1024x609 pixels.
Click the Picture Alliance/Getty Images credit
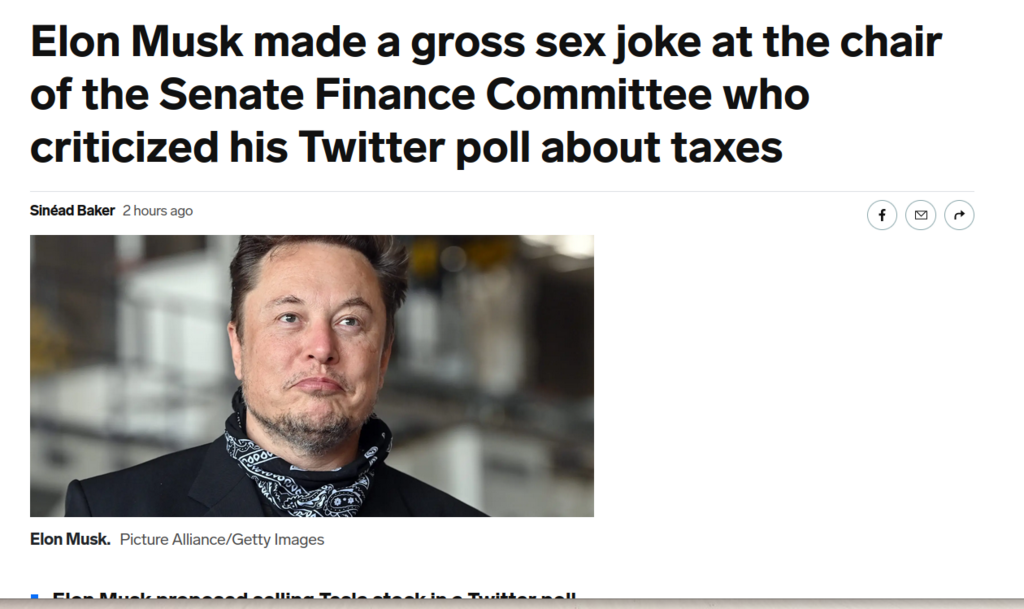[222, 540]
